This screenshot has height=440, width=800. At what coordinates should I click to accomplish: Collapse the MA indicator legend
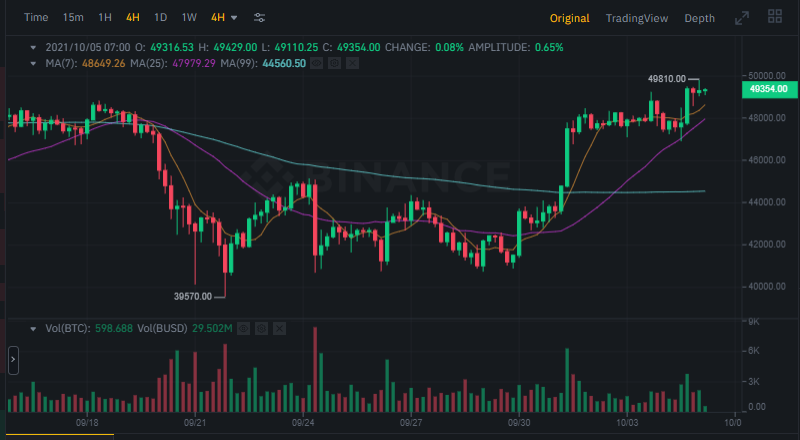33,63
